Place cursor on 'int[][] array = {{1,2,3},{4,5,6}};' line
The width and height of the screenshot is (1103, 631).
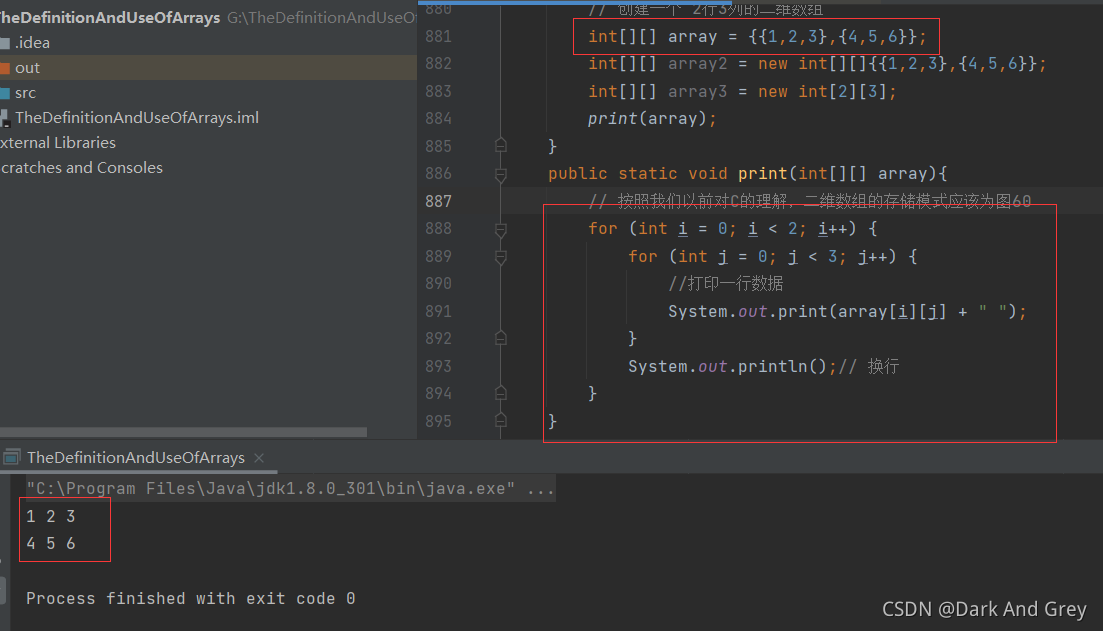758,37
